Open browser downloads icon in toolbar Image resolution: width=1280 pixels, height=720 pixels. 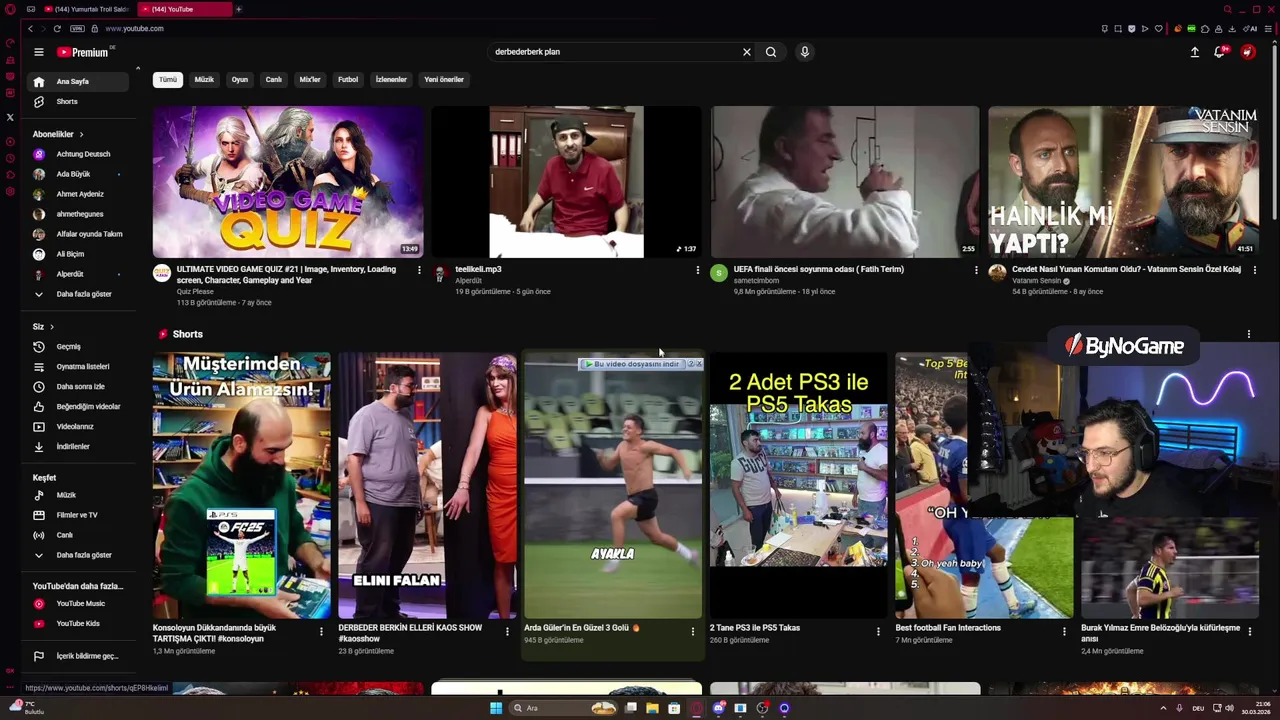point(1232,28)
